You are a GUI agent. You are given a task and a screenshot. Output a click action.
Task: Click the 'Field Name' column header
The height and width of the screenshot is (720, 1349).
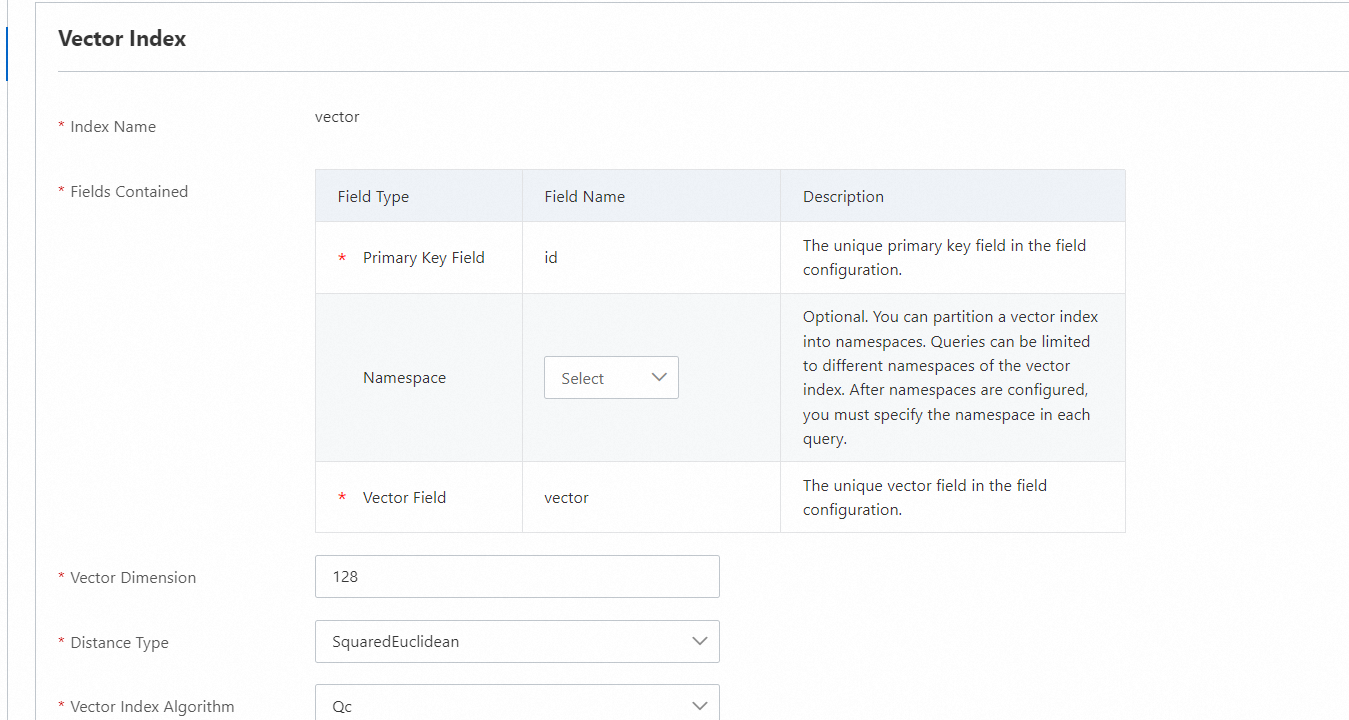click(x=585, y=197)
